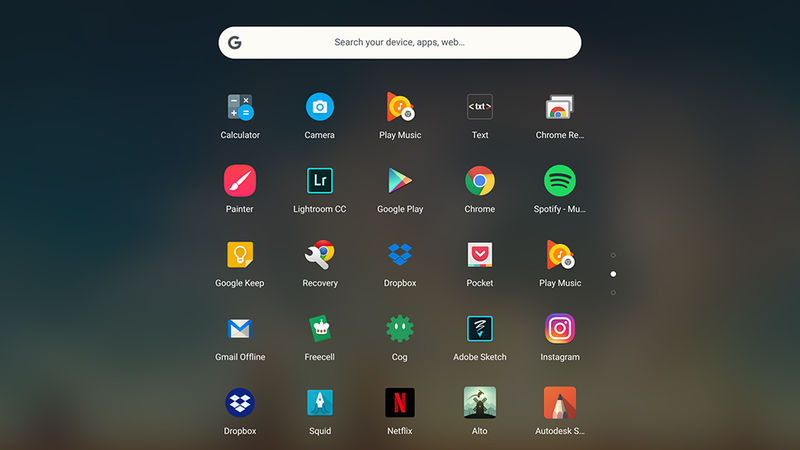
Task: Start the Freecell game
Action: (320, 329)
